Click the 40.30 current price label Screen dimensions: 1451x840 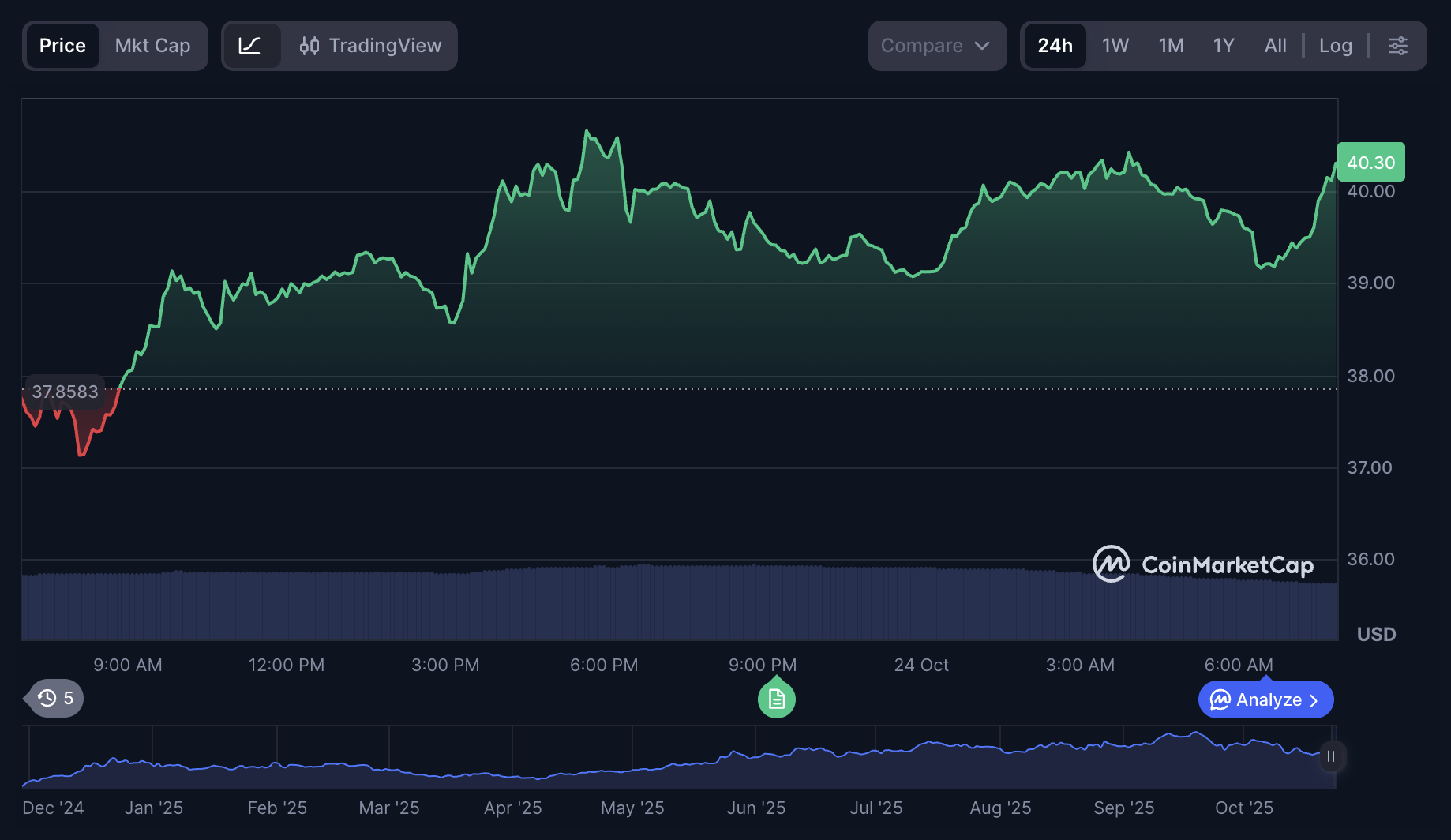[1370, 163]
